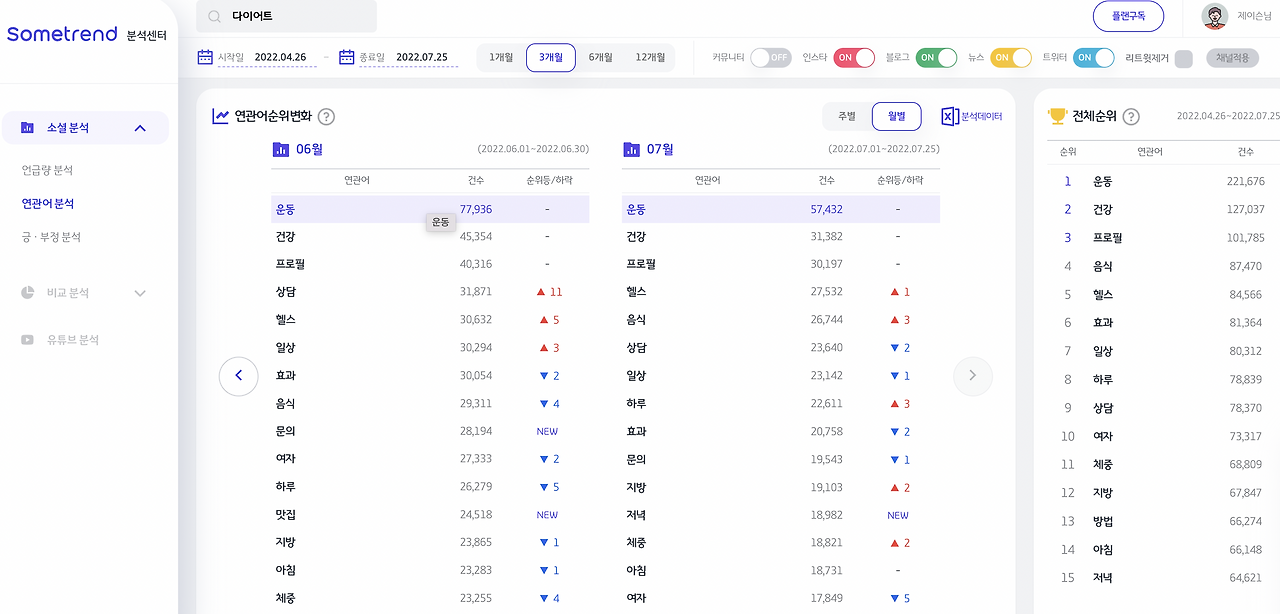Viewport: 1280px width, 614px height.
Task: Open the end date calendar icon
Action: click(347, 57)
